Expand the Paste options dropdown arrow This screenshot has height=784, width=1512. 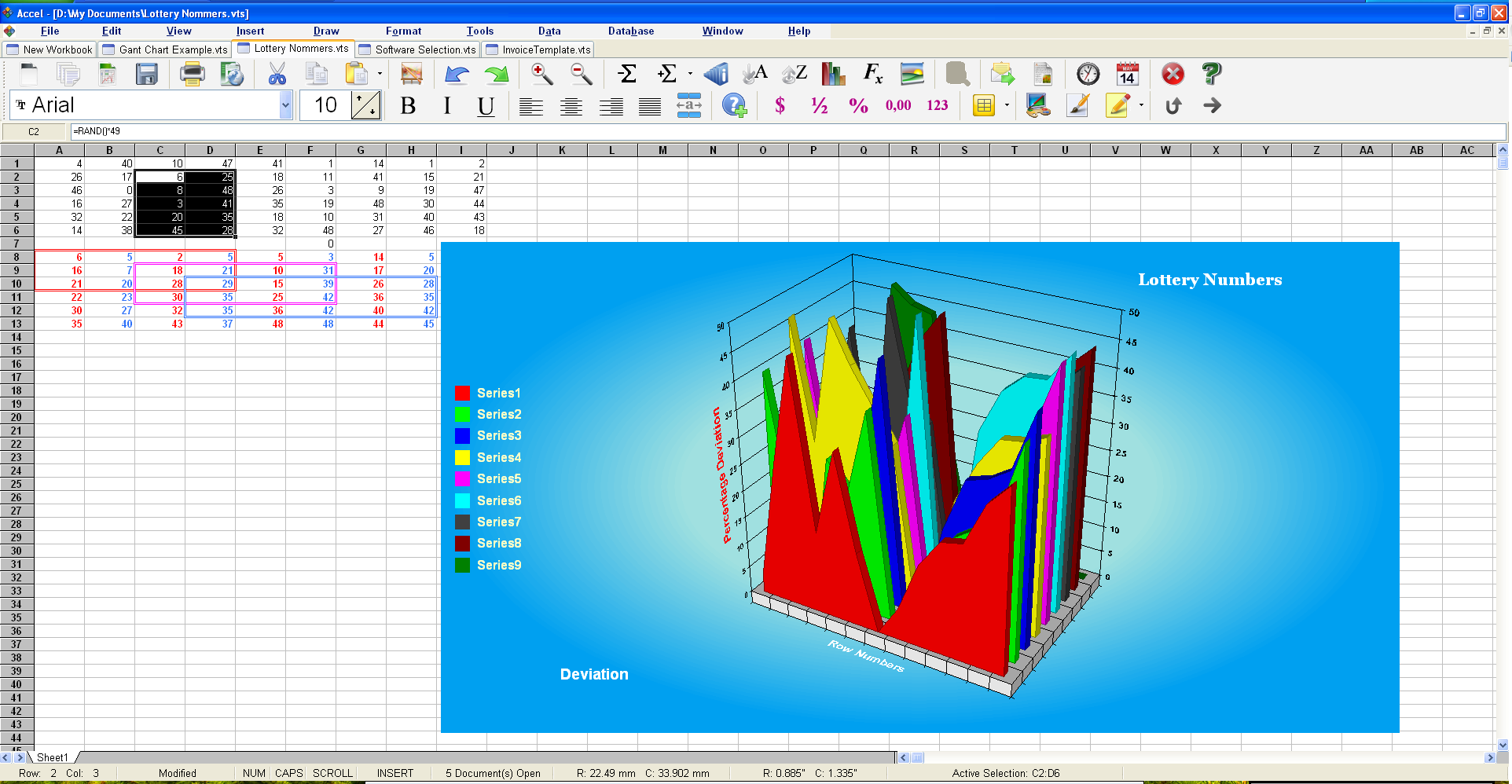click(380, 75)
